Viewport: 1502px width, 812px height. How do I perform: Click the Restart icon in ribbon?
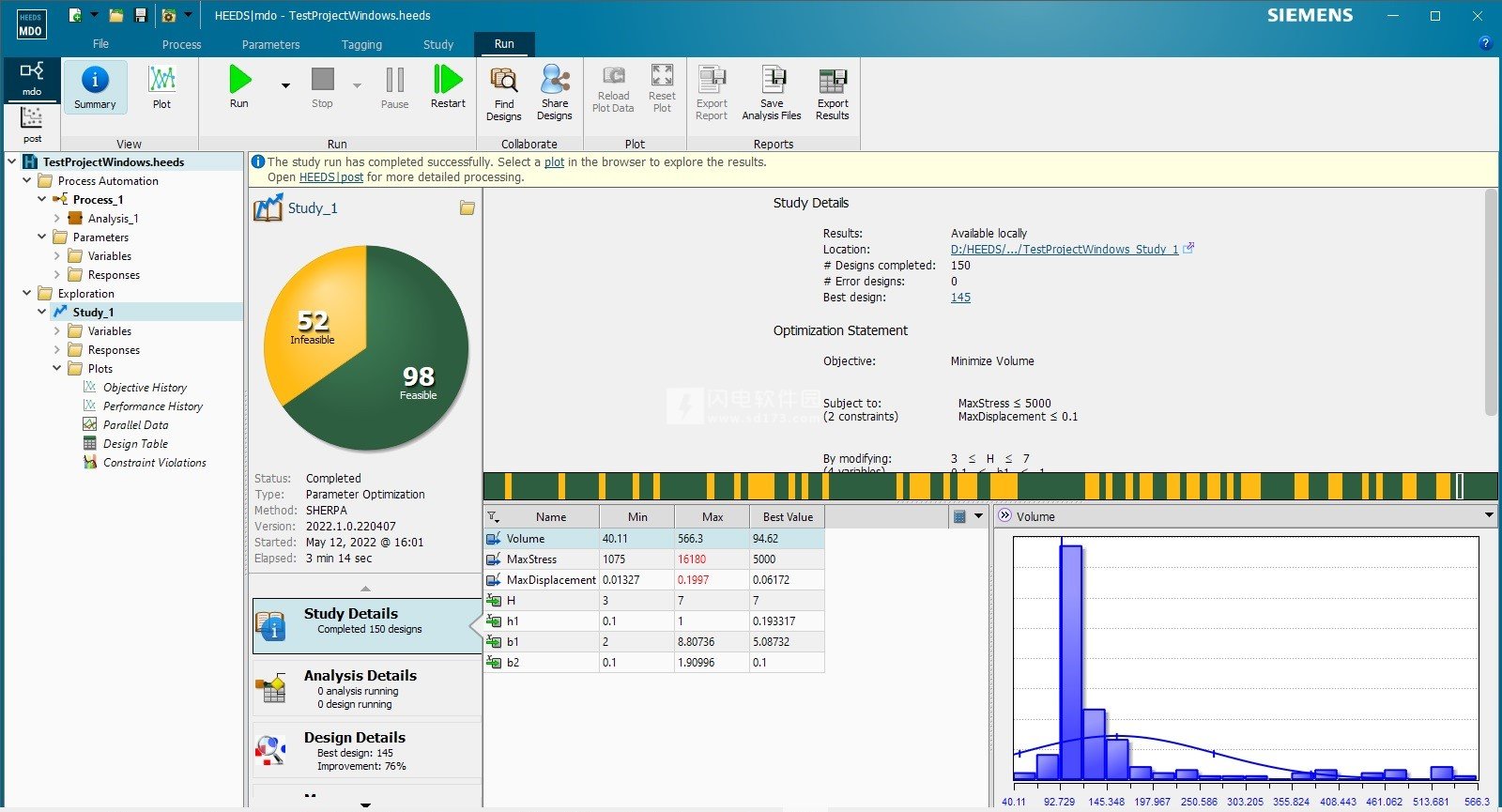448,82
